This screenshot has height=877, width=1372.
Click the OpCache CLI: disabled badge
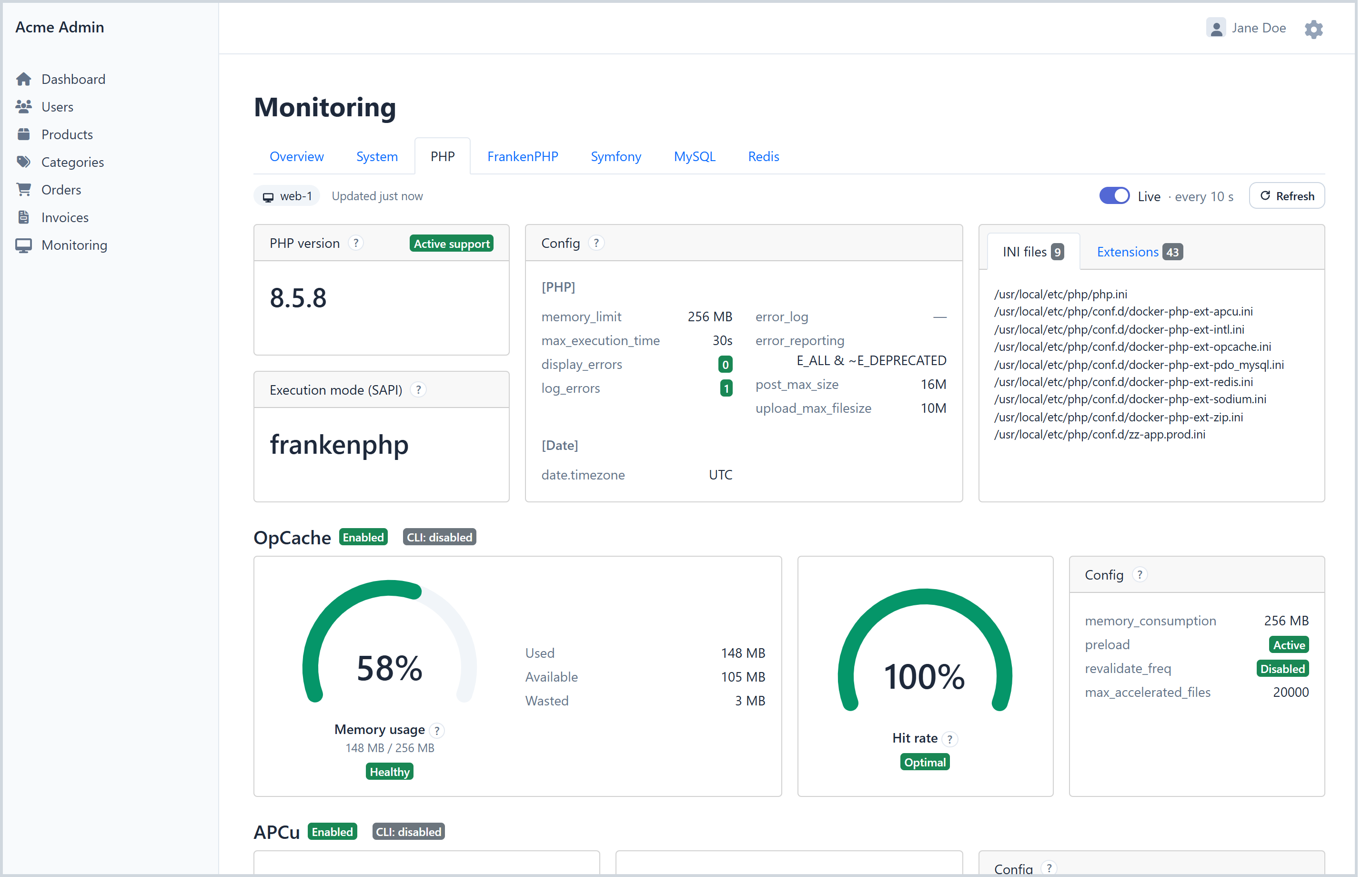[439, 537]
